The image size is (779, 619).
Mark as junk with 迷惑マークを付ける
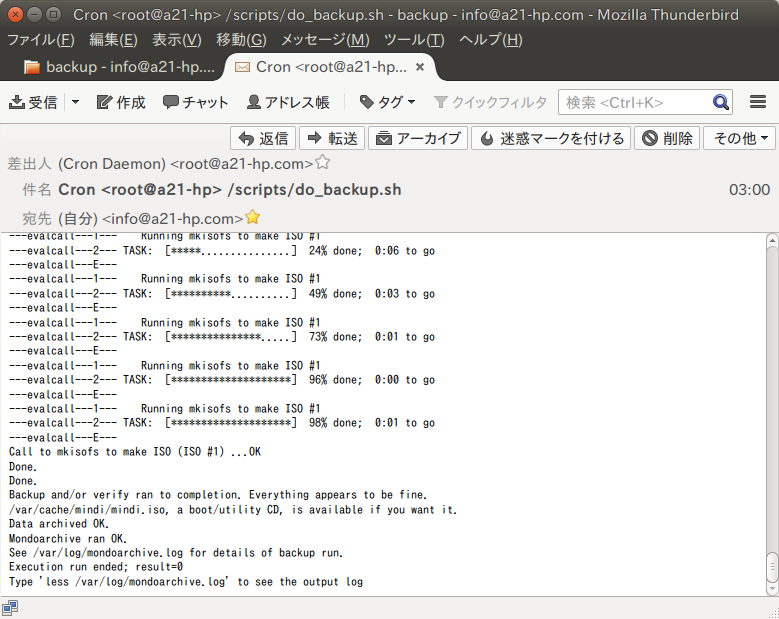(x=551, y=138)
